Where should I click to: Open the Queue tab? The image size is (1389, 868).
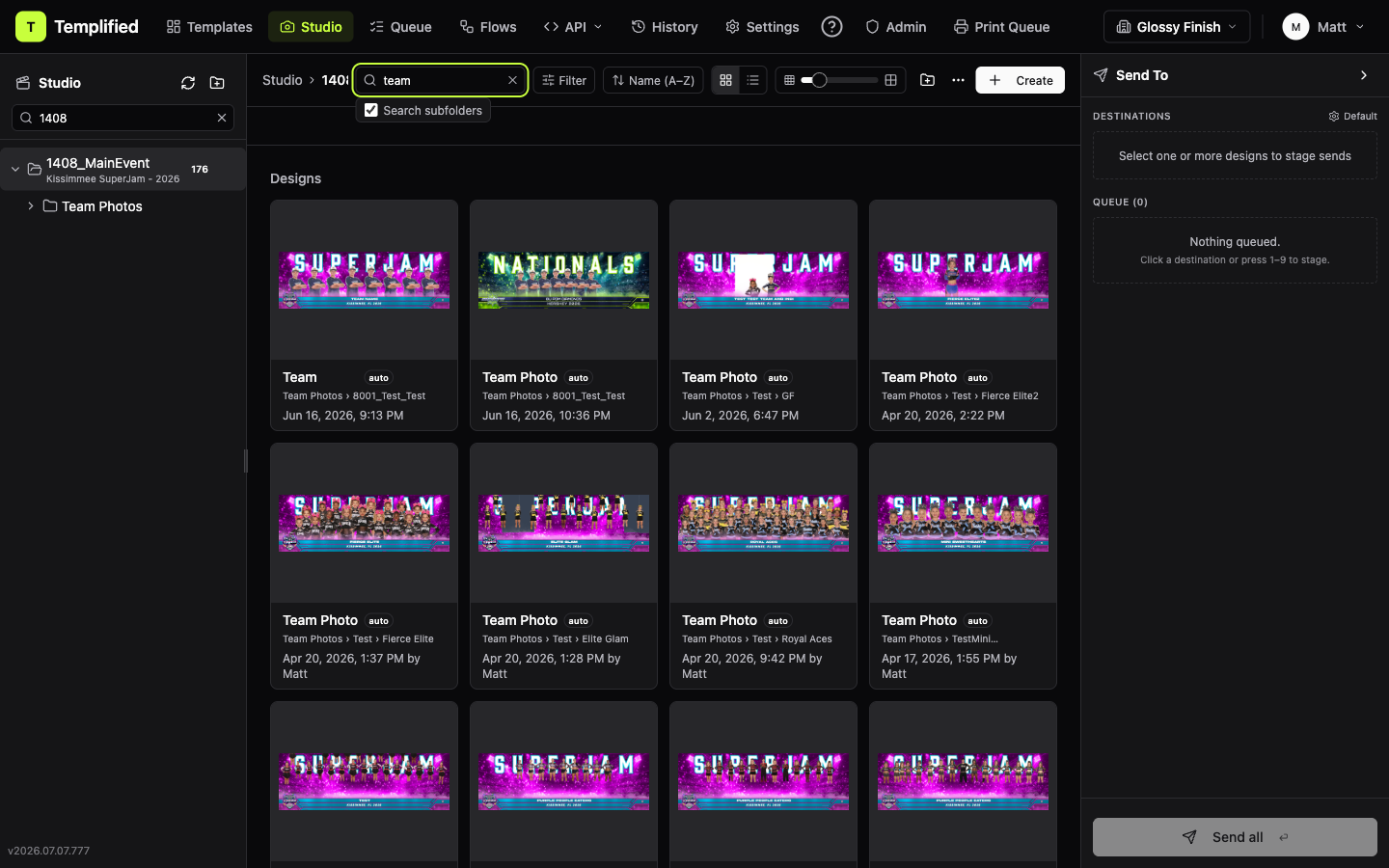[400, 27]
